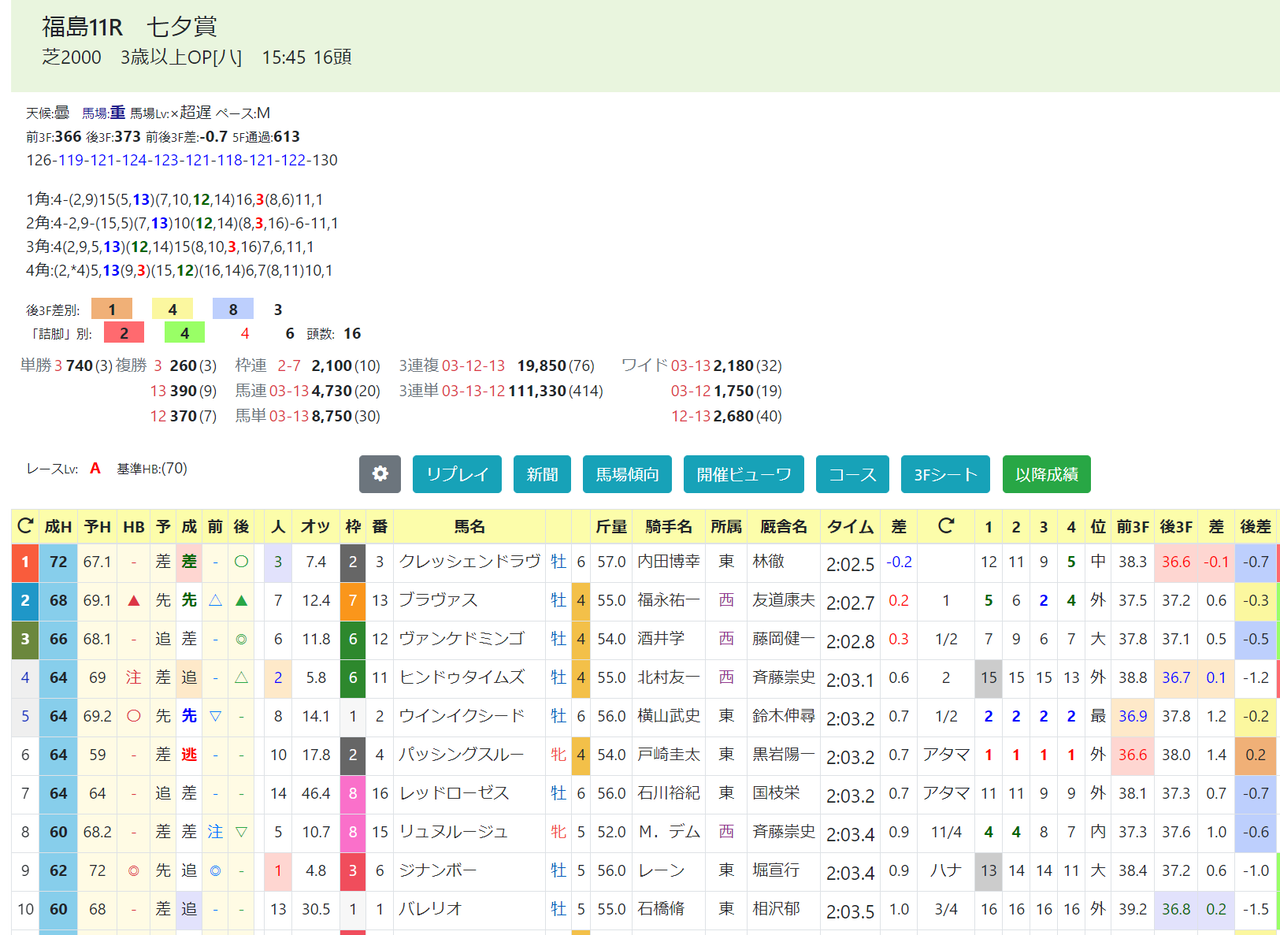Click the orange swatch labeled 1 in 後3F差別
The image size is (1280, 935).
tap(112, 309)
